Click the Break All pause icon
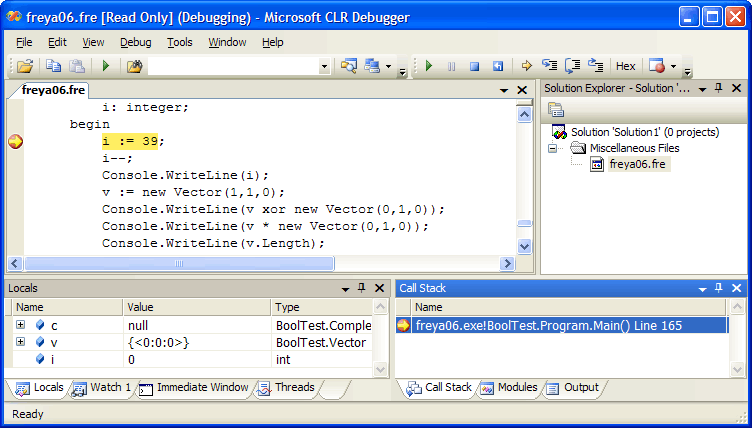Screen dimensions: 752x428 [451, 66]
